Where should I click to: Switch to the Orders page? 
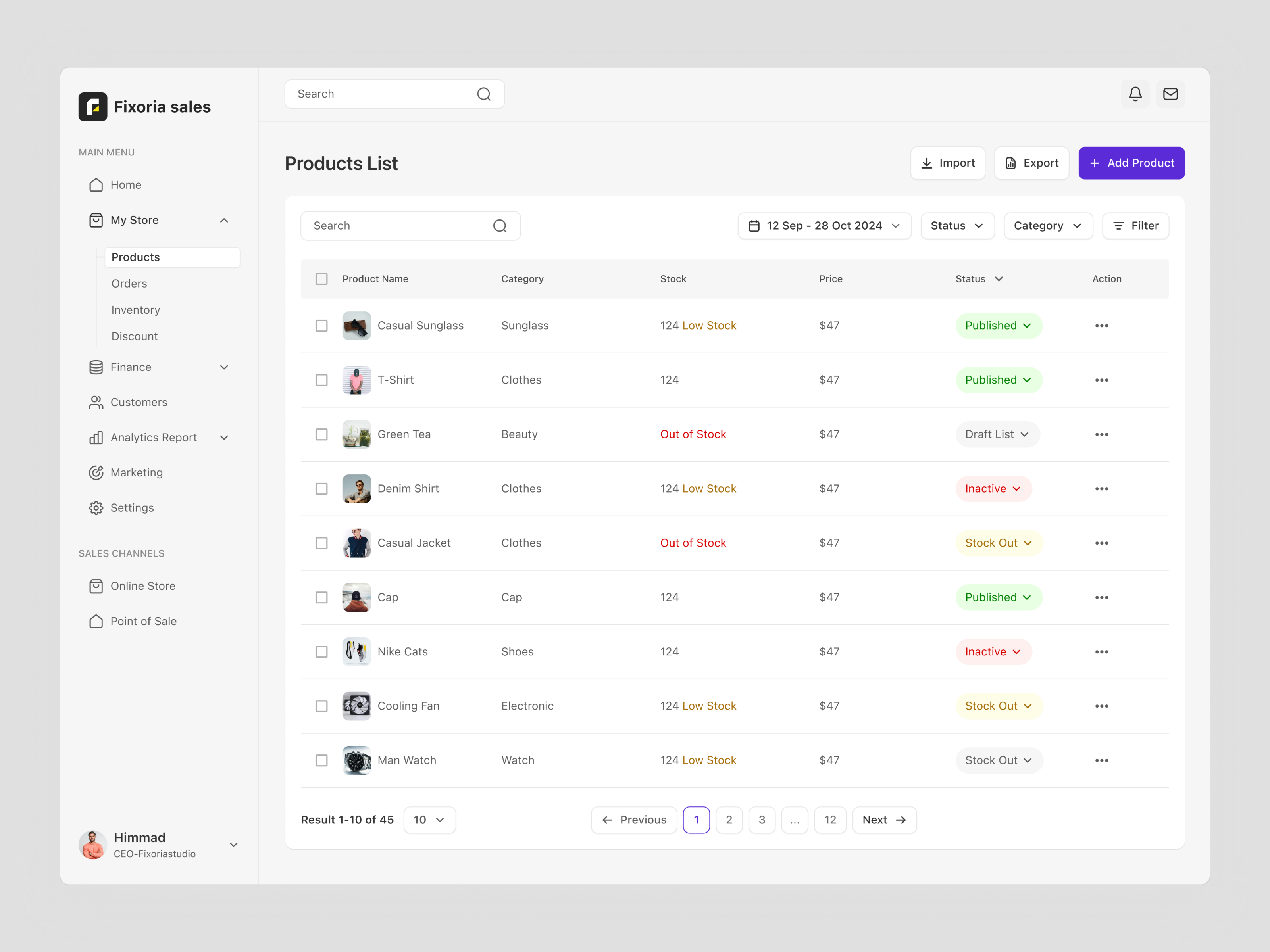(129, 283)
